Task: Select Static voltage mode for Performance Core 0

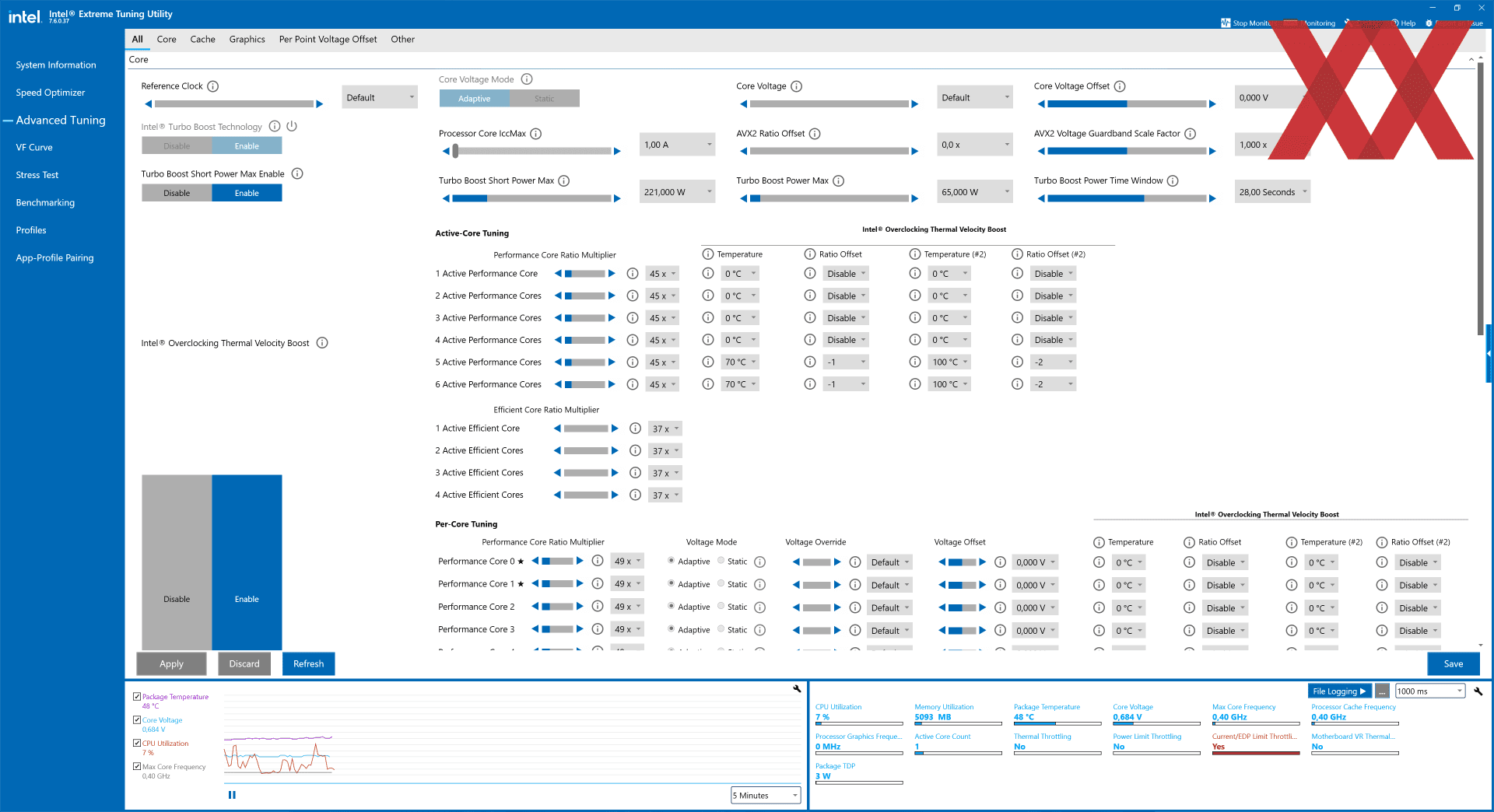Action: point(721,561)
